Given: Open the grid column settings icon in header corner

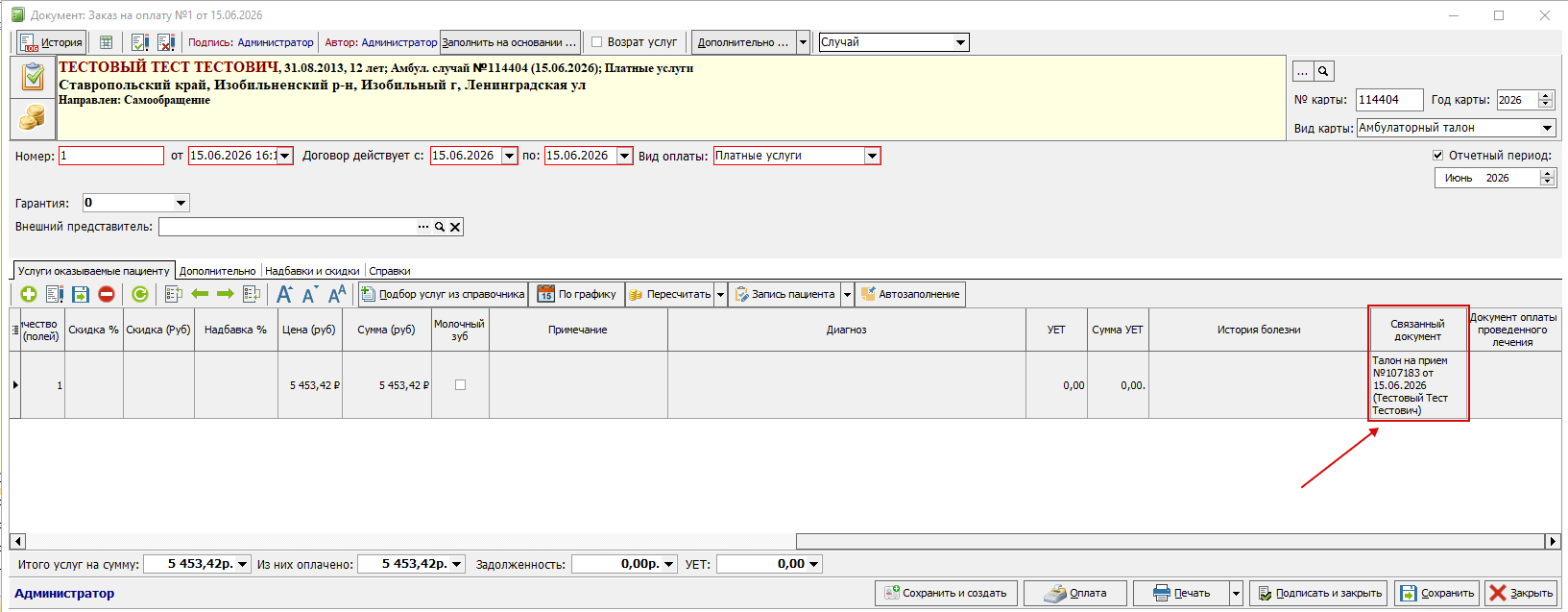Looking at the screenshot, I should (x=14, y=330).
